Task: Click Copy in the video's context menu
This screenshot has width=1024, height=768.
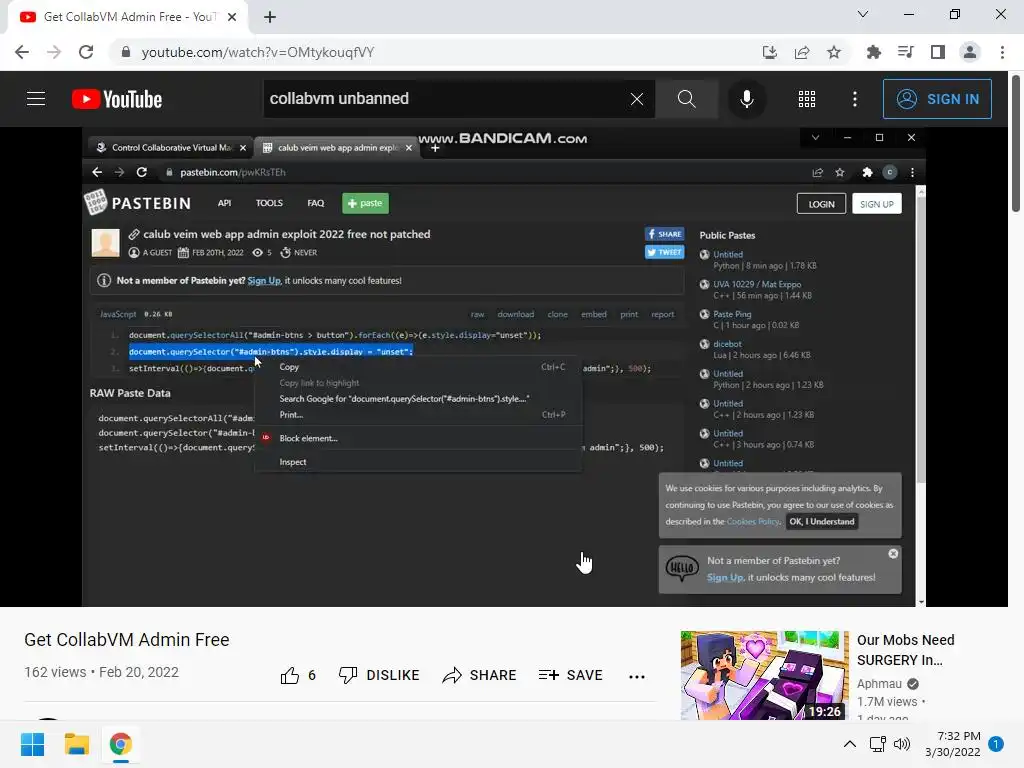Action: click(x=289, y=367)
